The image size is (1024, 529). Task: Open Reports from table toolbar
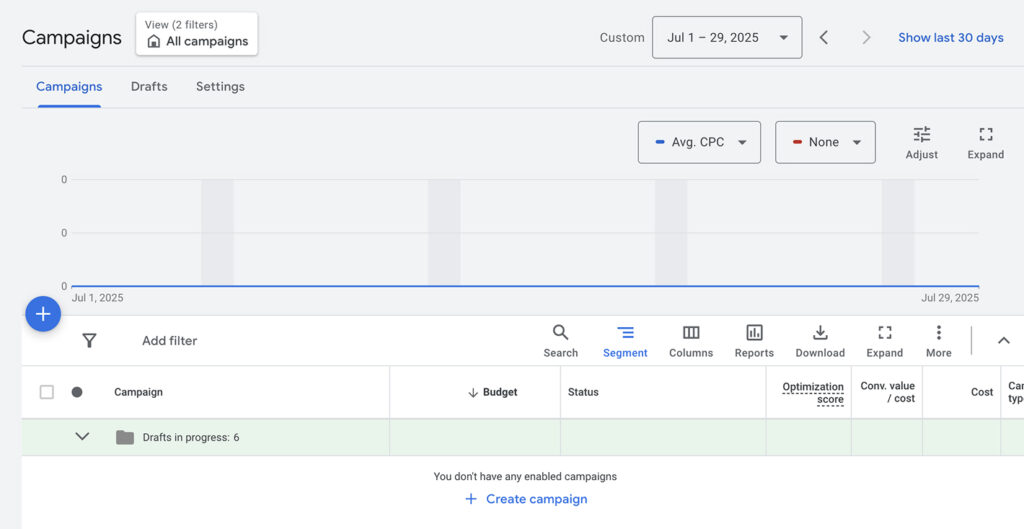(754, 340)
